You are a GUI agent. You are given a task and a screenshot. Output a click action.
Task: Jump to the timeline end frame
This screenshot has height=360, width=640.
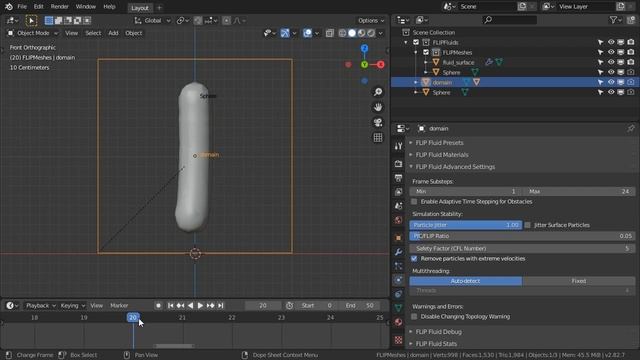coord(220,305)
